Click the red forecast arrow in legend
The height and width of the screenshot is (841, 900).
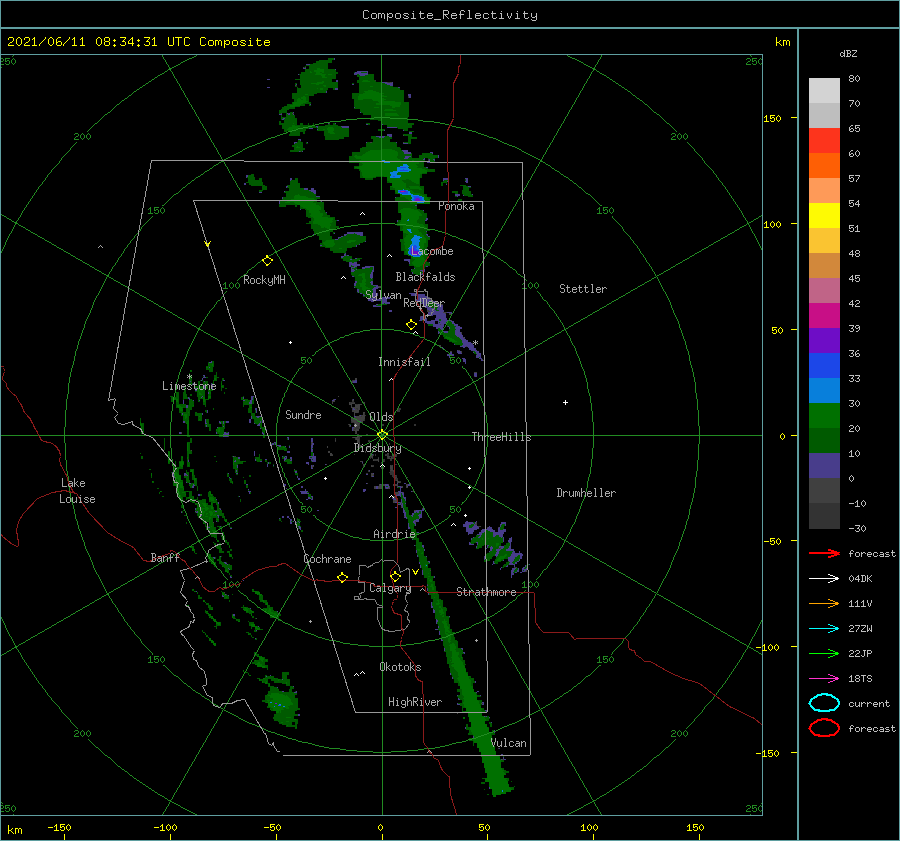point(824,553)
